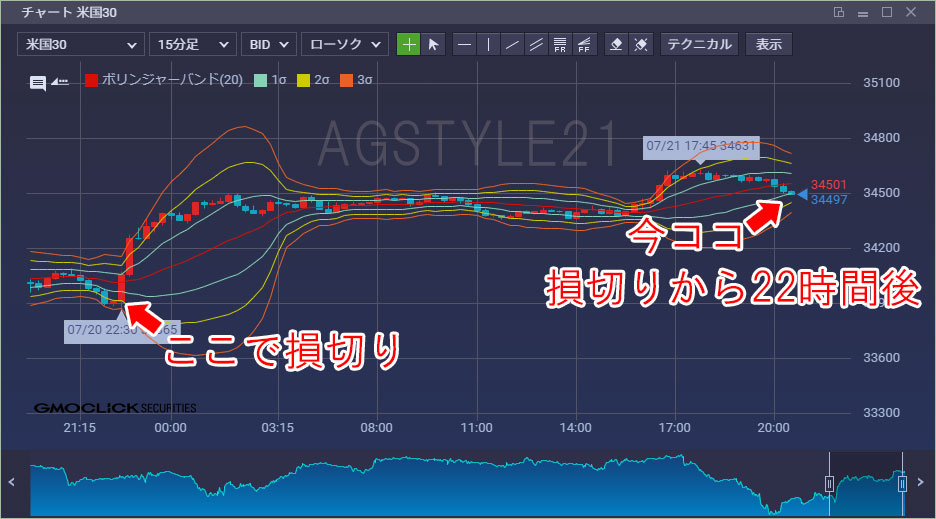Viewport: 936px width, 519px height.
Task: Open the 米国30 symbol dropdown
Action: [x=81, y=44]
